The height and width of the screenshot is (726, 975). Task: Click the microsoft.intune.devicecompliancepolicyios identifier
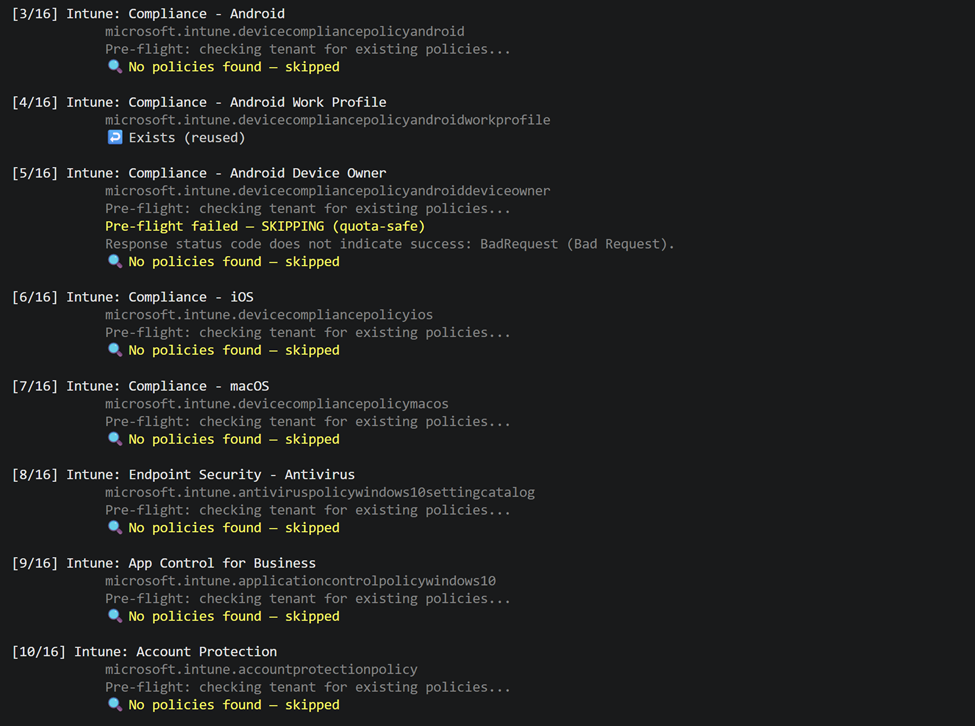tap(269, 315)
